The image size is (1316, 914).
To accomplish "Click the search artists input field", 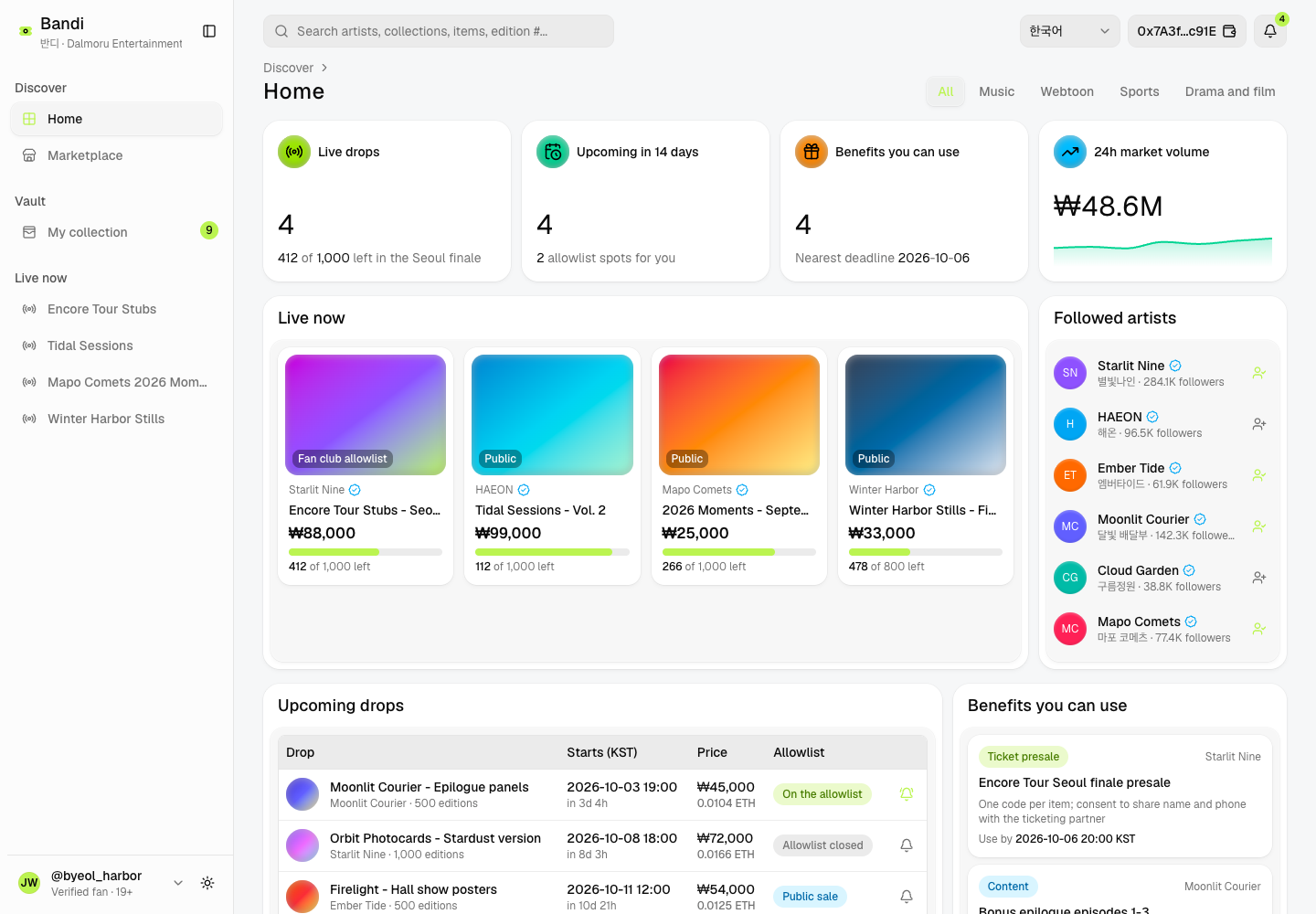I will 439,31.
